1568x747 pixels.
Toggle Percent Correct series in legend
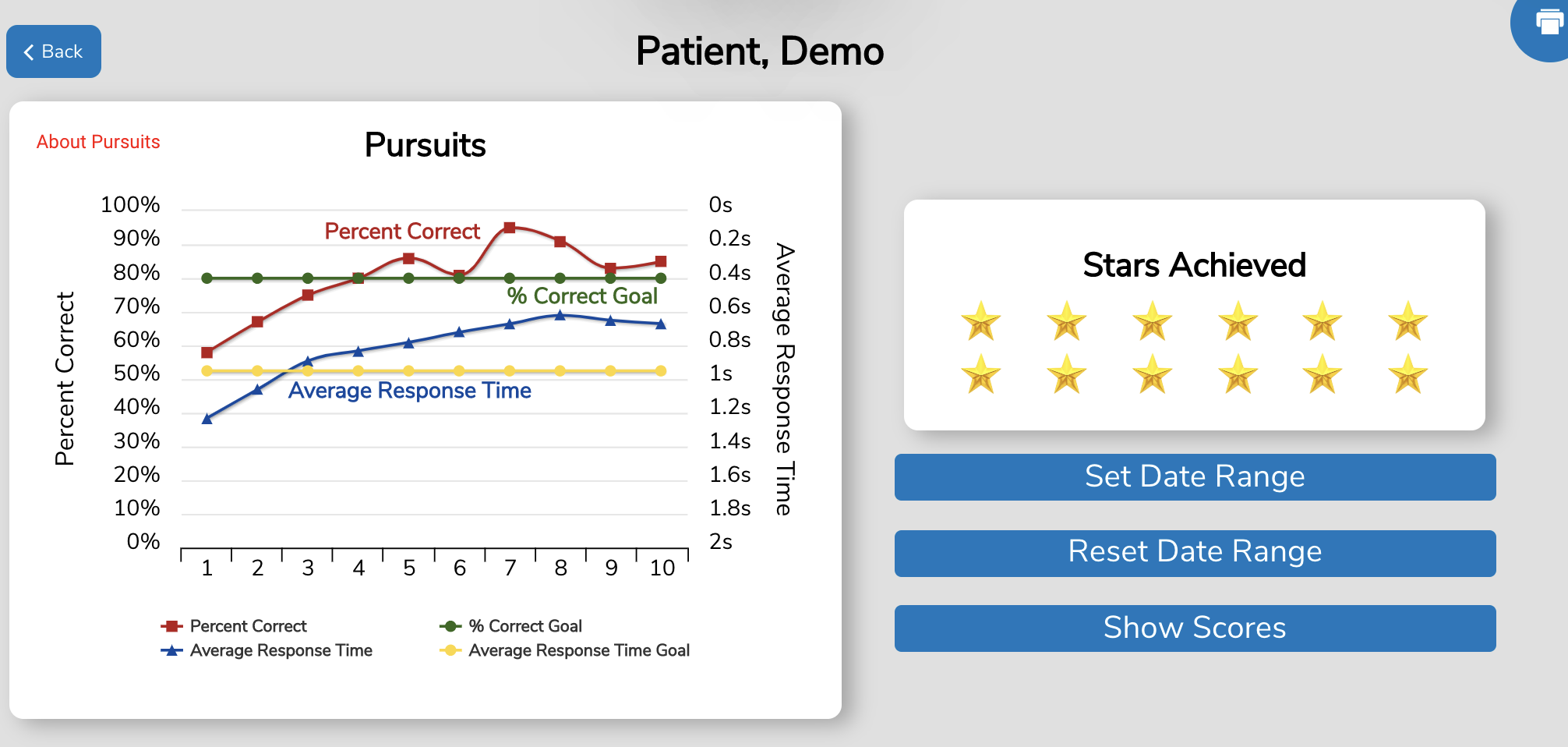click(234, 626)
